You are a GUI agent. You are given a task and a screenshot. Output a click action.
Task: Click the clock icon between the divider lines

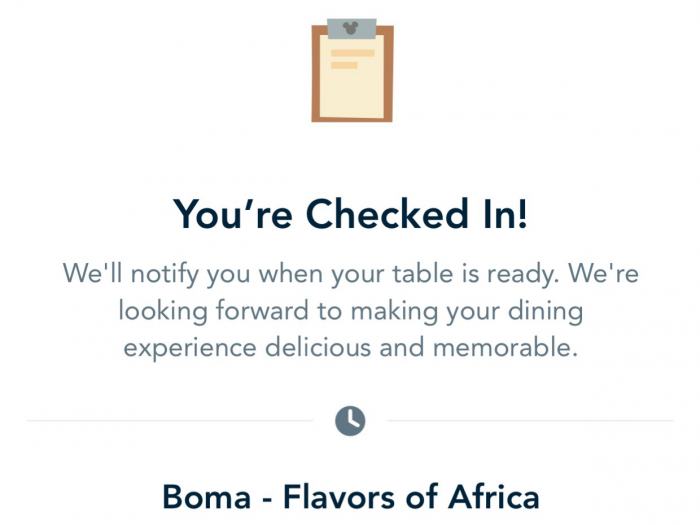(350, 421)
